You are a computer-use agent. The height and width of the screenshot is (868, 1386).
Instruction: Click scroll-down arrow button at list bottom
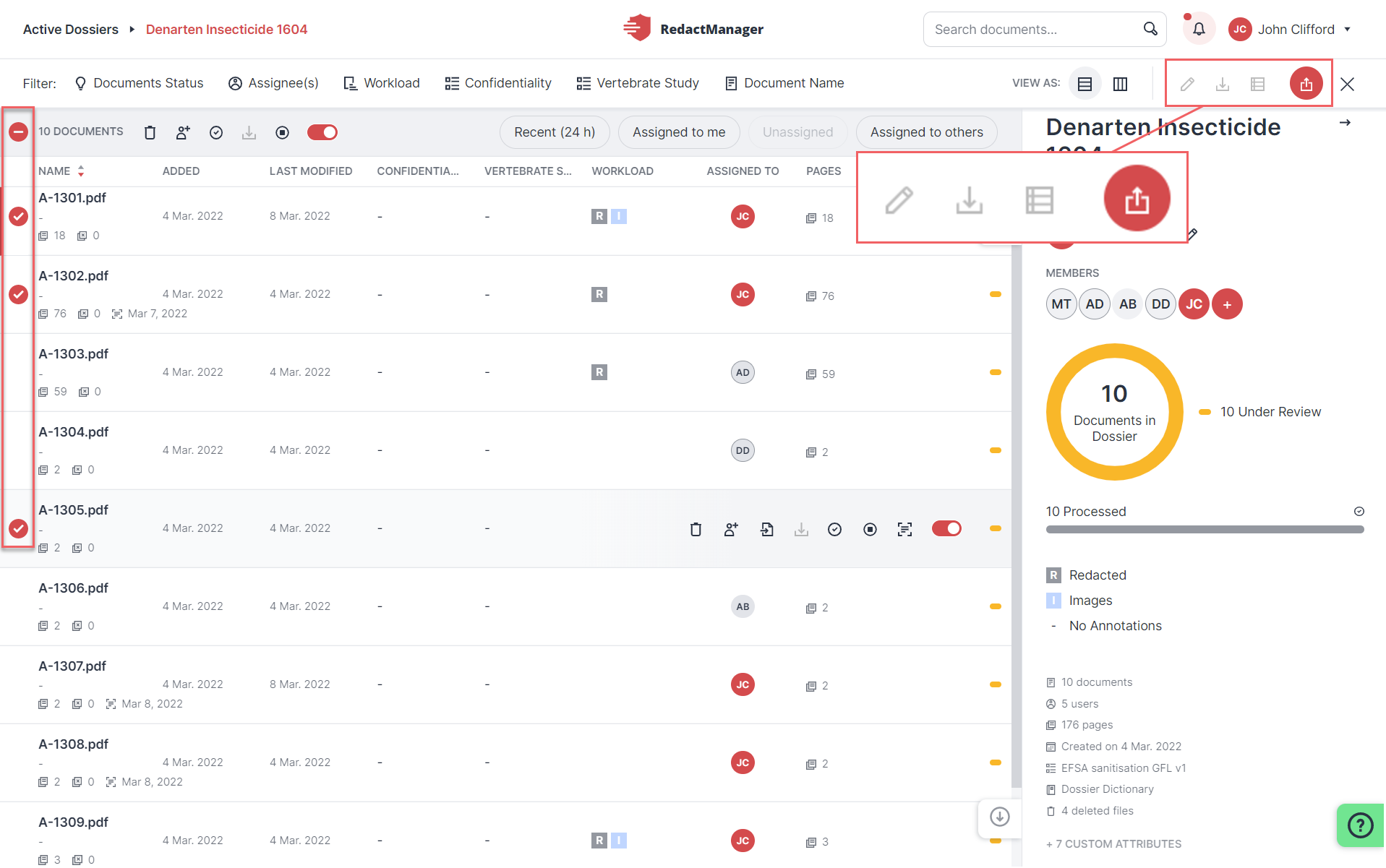(1000, 817)
